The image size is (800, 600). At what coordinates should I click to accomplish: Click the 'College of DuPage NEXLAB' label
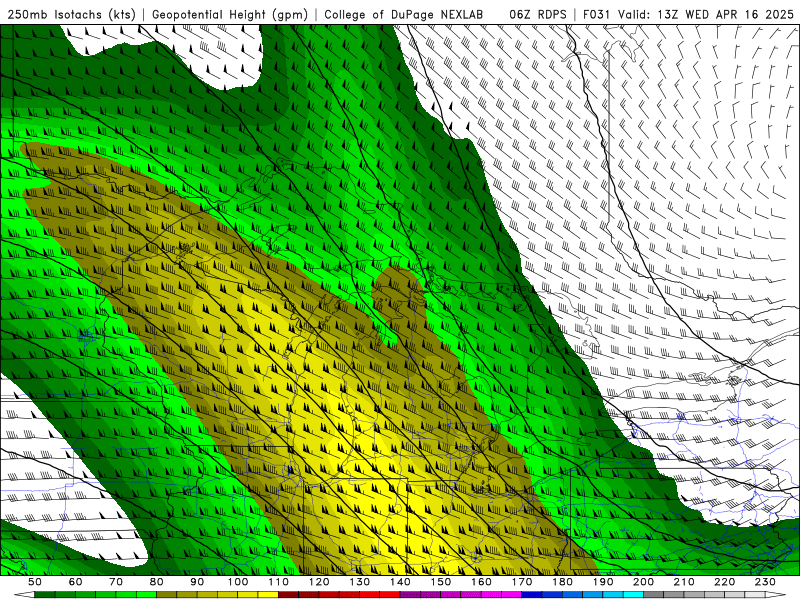coord(404,15)
